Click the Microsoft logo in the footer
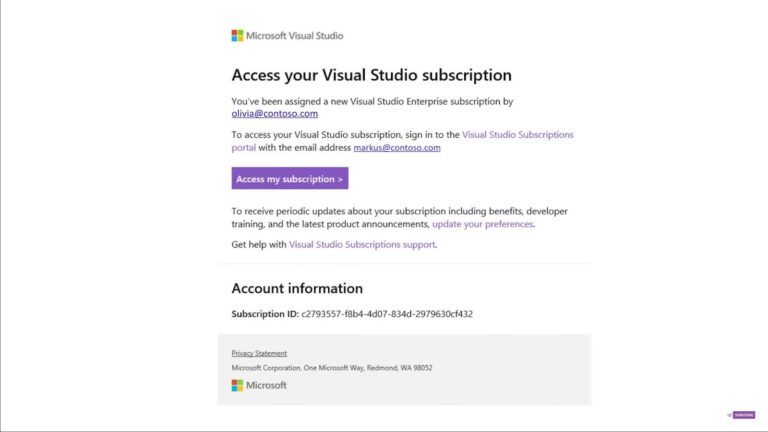This screenshot has height=432, width=768. [259, 385]
